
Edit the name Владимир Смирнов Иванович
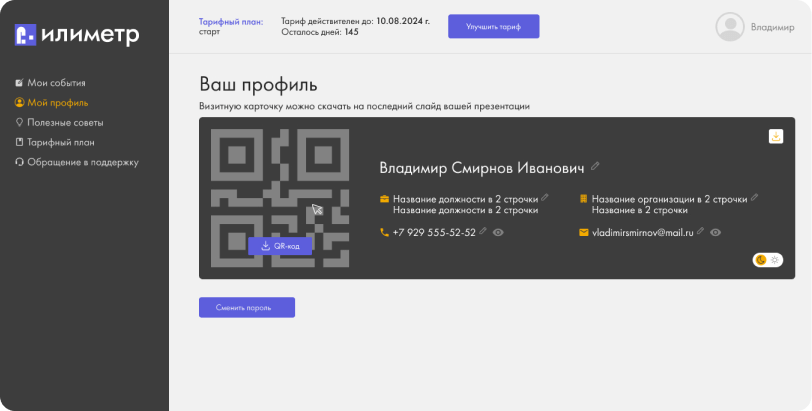coord(596,166)
